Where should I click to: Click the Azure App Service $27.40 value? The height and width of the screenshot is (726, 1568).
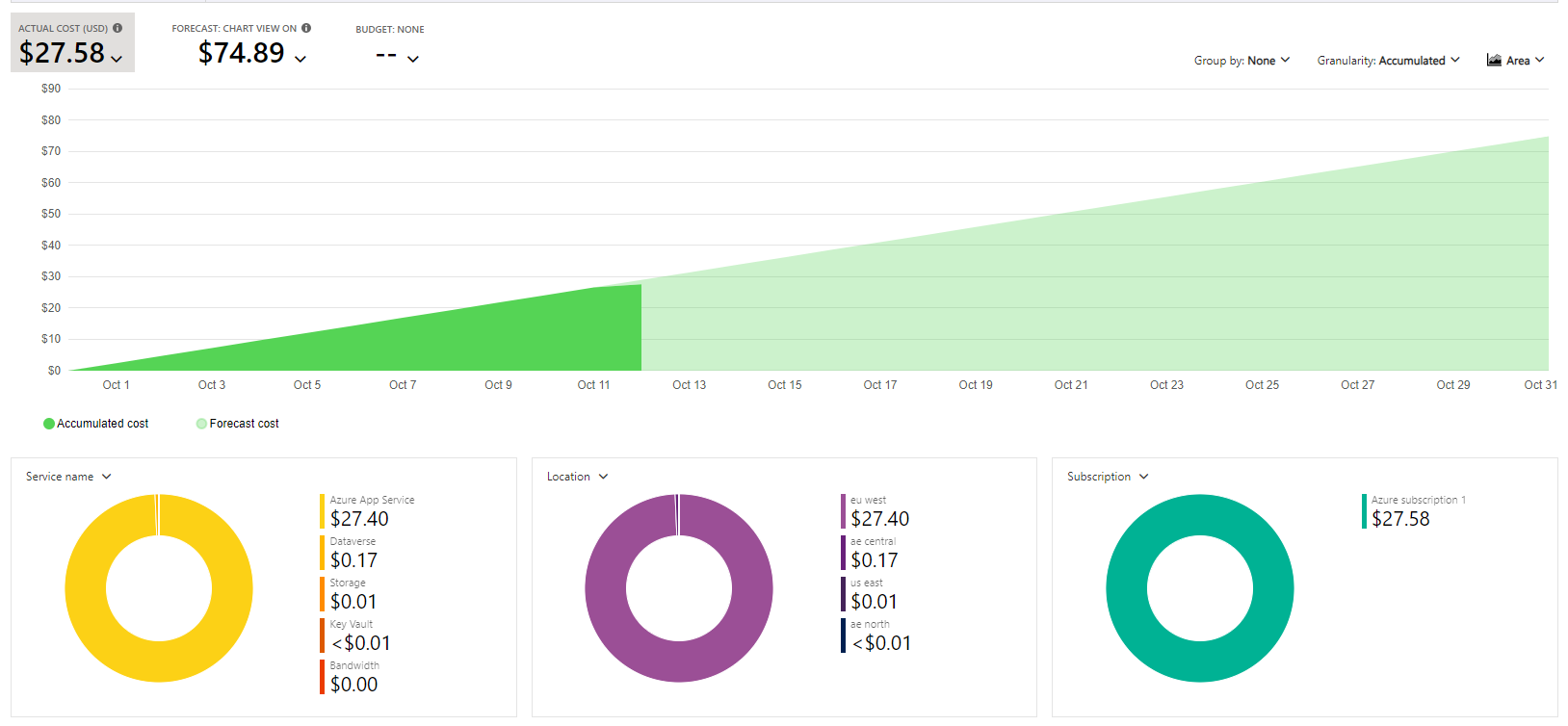coord(359,519)
